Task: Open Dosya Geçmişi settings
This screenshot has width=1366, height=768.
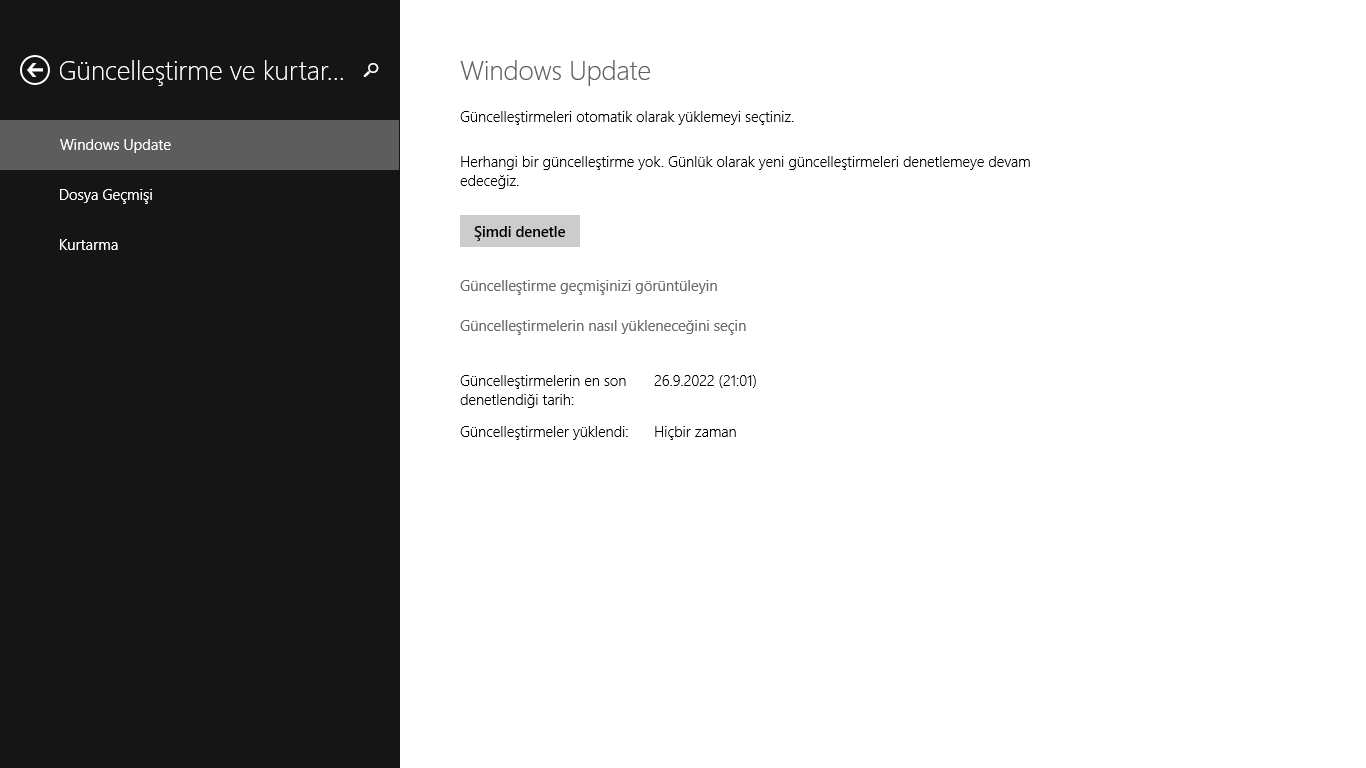Action: (200, 195)
